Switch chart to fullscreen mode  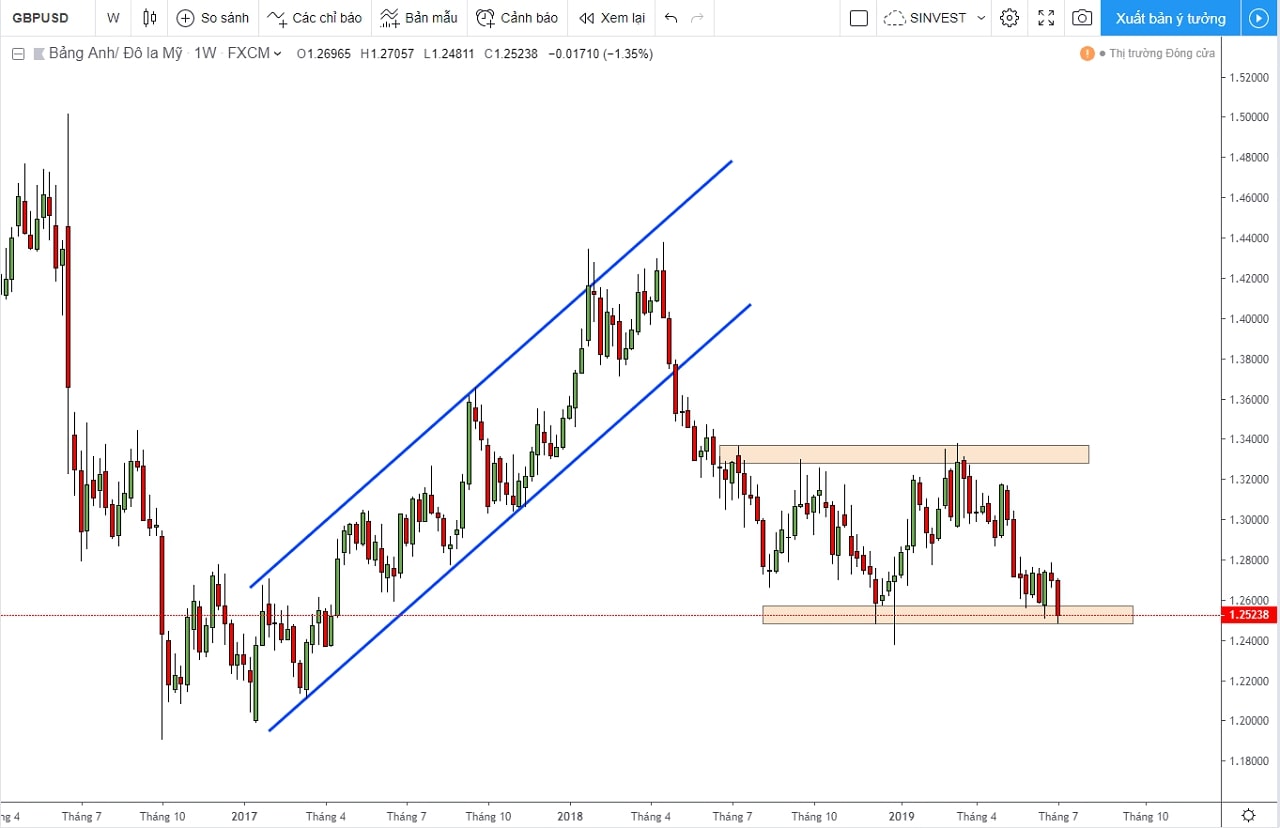[1046, 18]
